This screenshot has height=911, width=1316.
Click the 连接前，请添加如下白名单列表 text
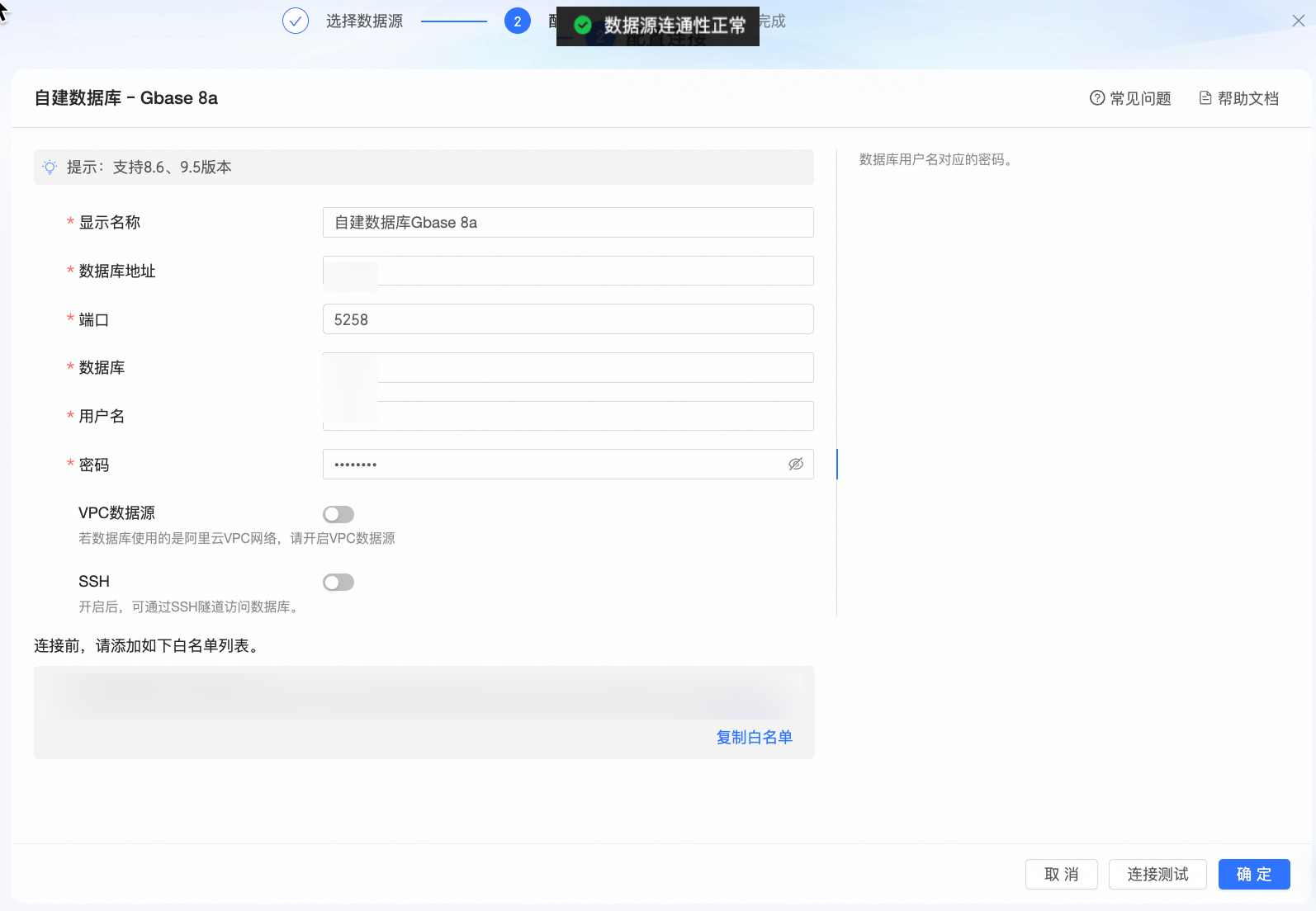148,646
